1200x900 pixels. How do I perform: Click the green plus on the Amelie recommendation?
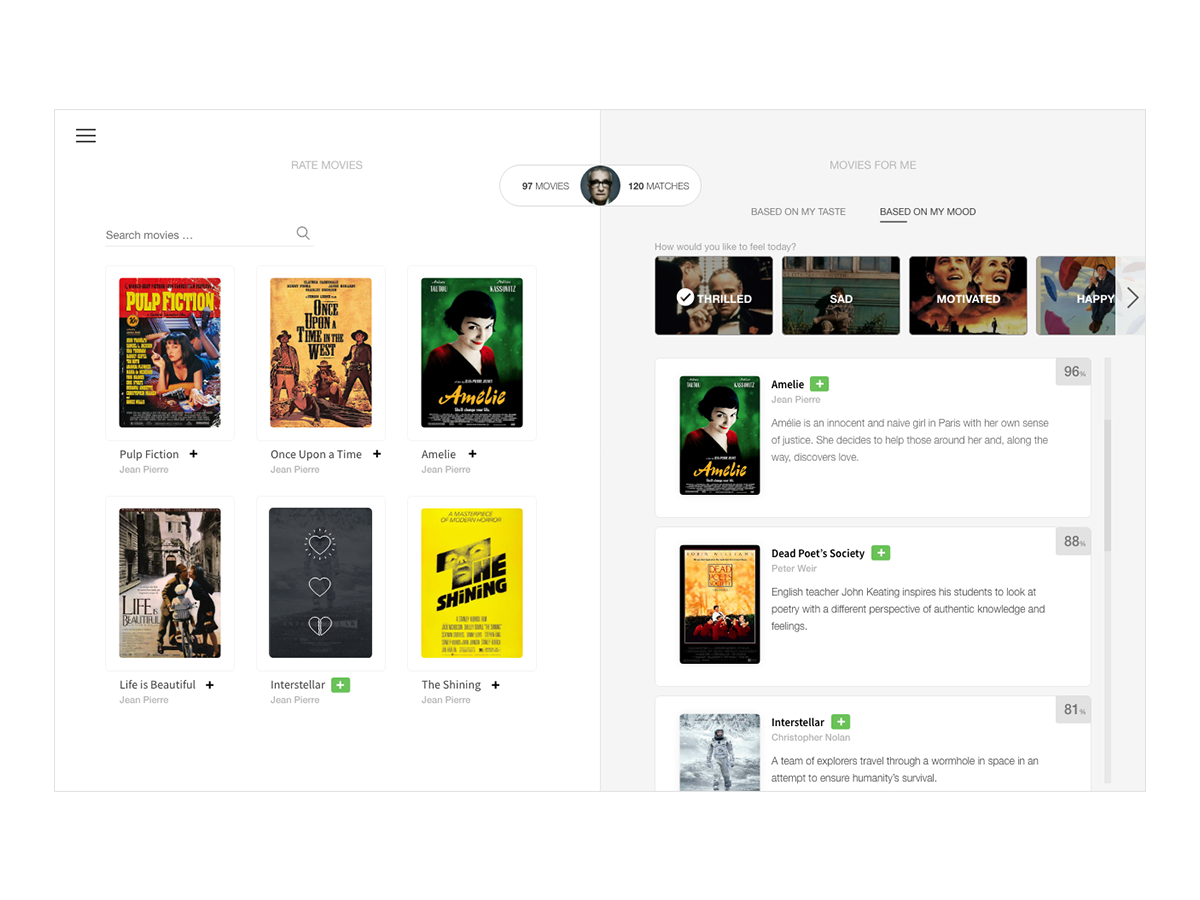819,384
